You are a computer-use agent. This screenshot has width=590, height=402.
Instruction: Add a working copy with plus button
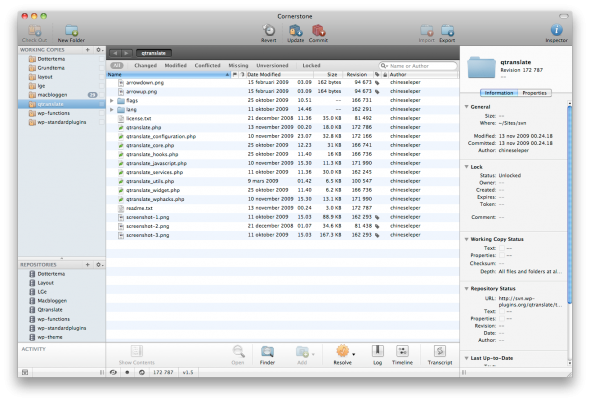click(88, 50)
